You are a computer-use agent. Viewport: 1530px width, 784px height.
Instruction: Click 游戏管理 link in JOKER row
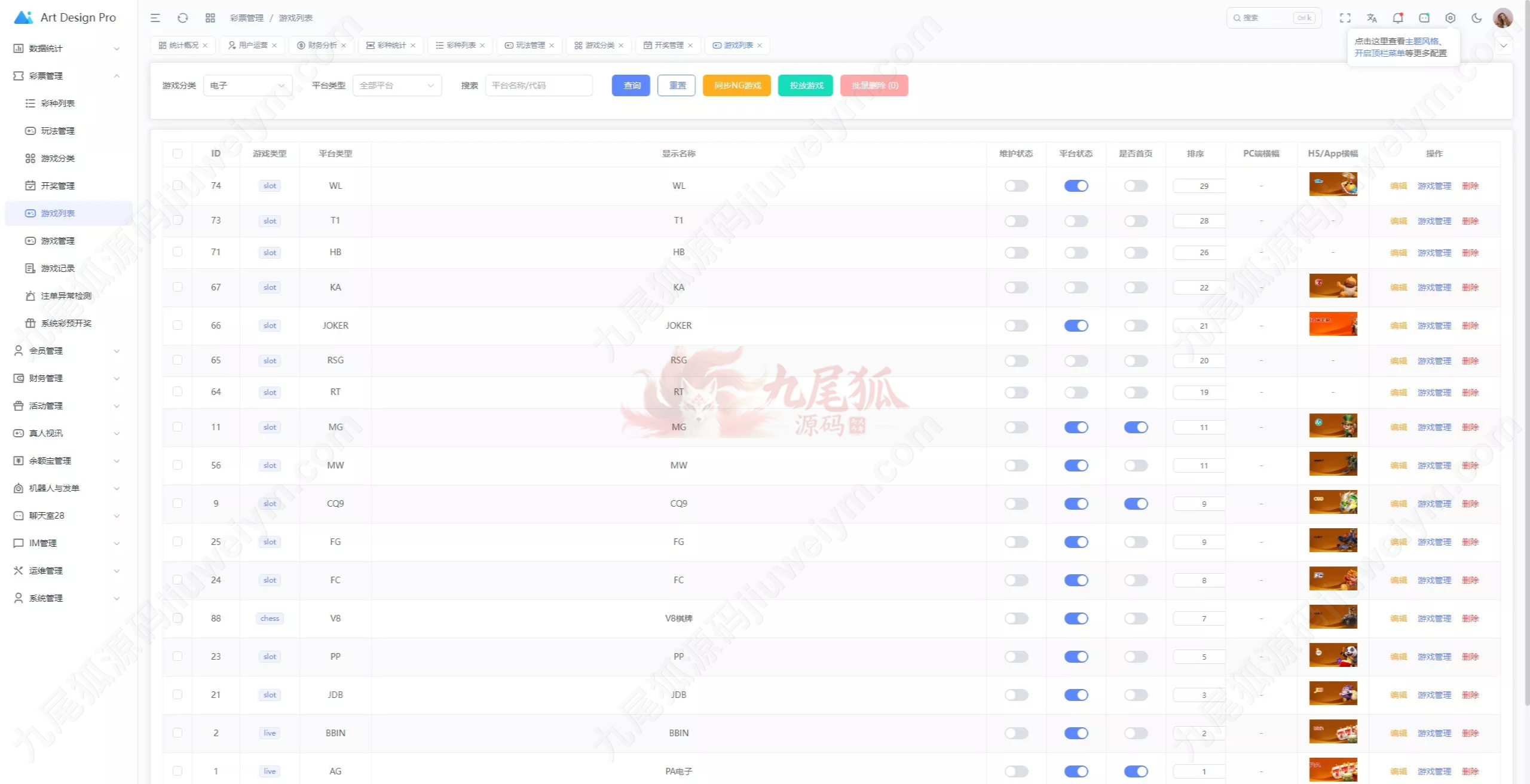(x=1434, y=326)
